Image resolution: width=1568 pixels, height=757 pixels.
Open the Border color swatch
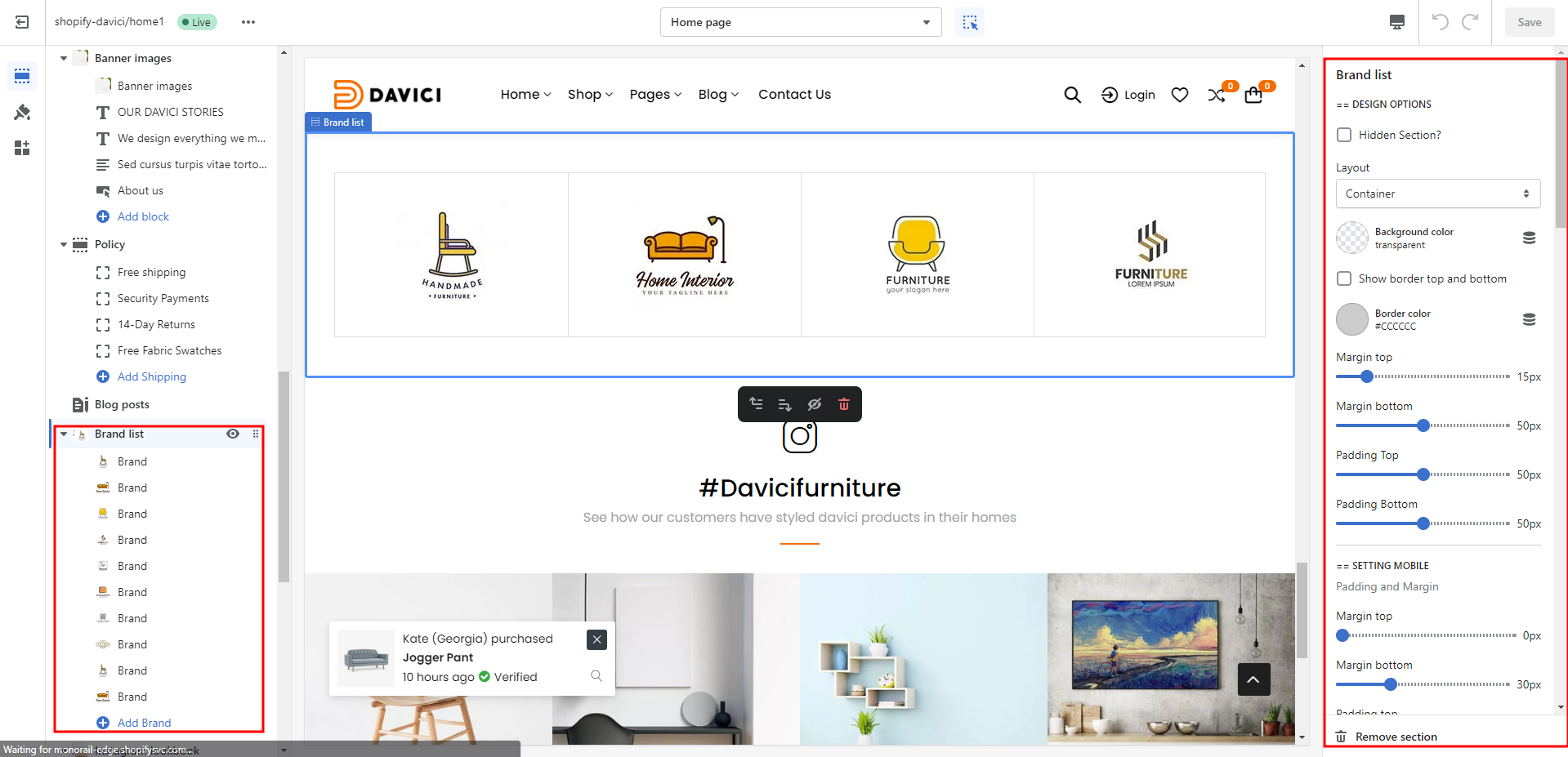tap(1352, 319)
